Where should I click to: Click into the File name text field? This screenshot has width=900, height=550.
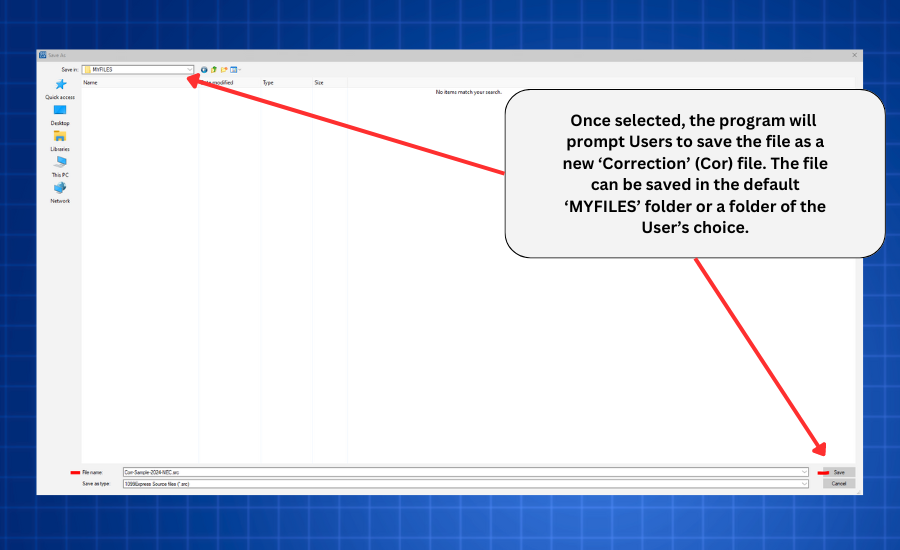450,472
